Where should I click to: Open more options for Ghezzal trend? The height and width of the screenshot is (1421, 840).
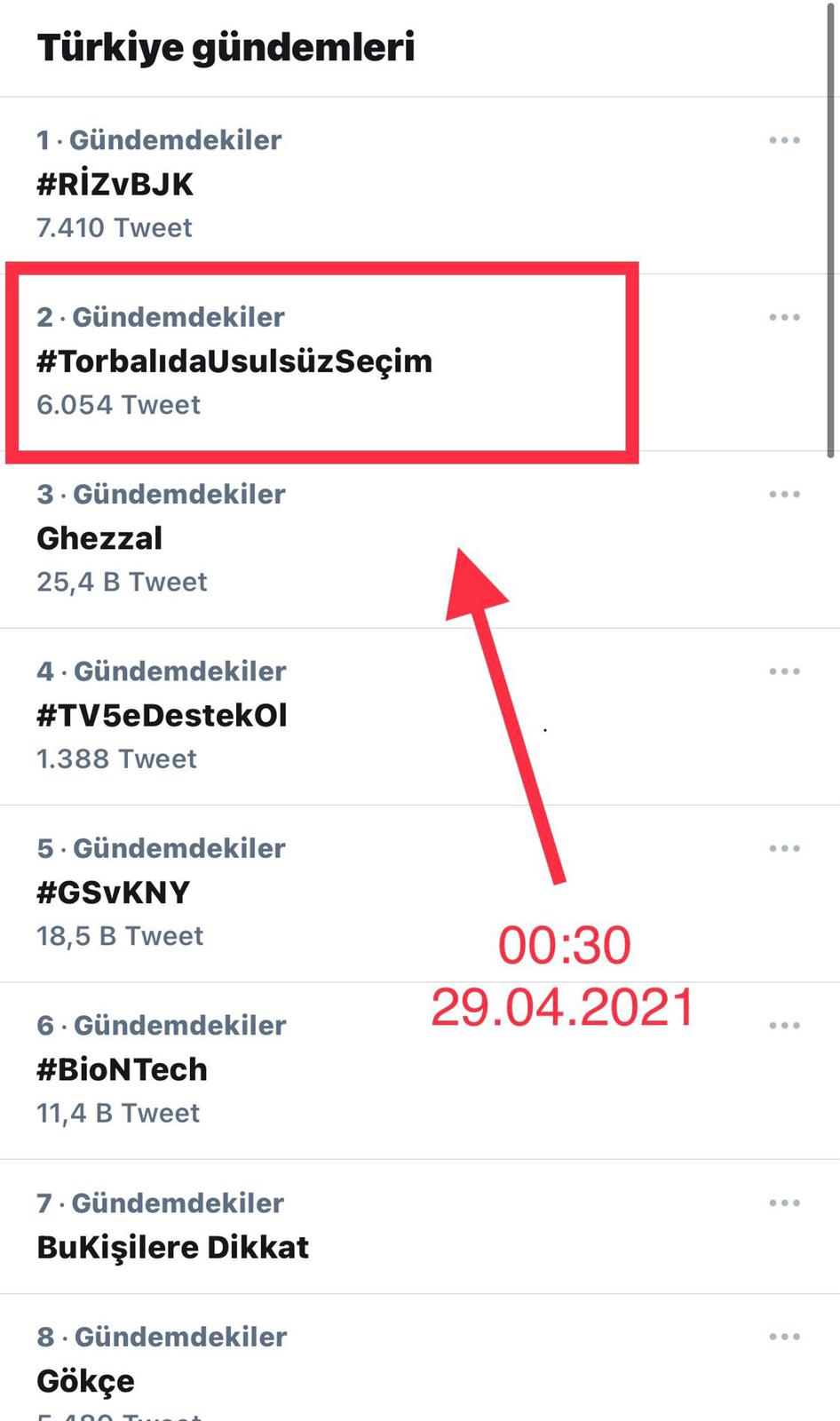(x=784, y=494)
